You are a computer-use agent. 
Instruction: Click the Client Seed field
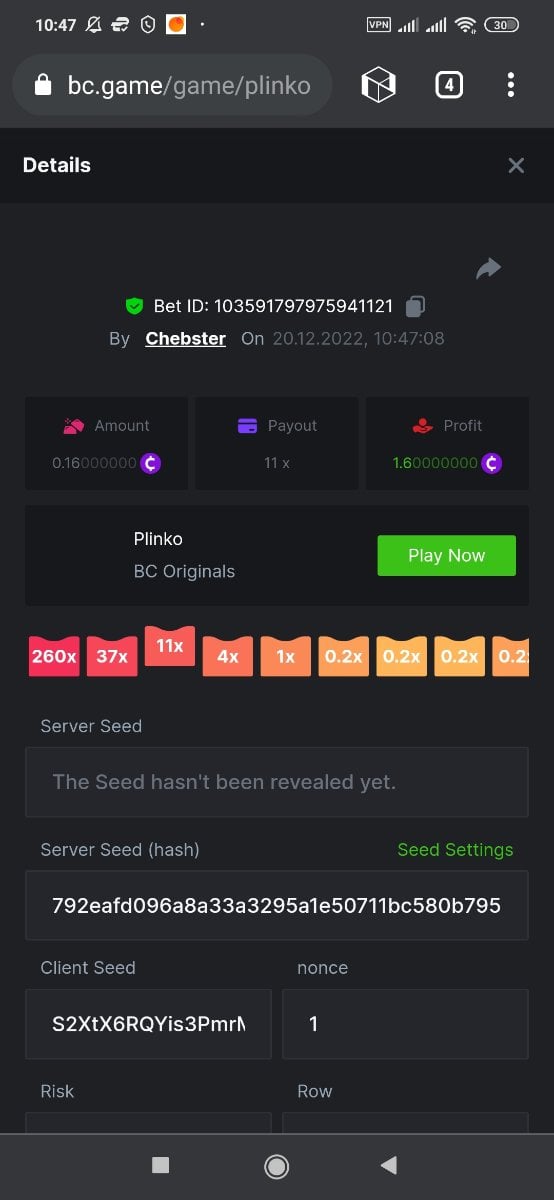coord(148,1024)
